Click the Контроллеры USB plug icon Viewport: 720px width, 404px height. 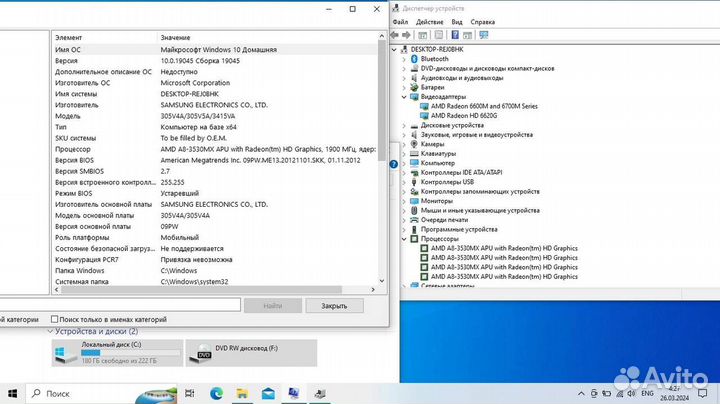point(414,182)
